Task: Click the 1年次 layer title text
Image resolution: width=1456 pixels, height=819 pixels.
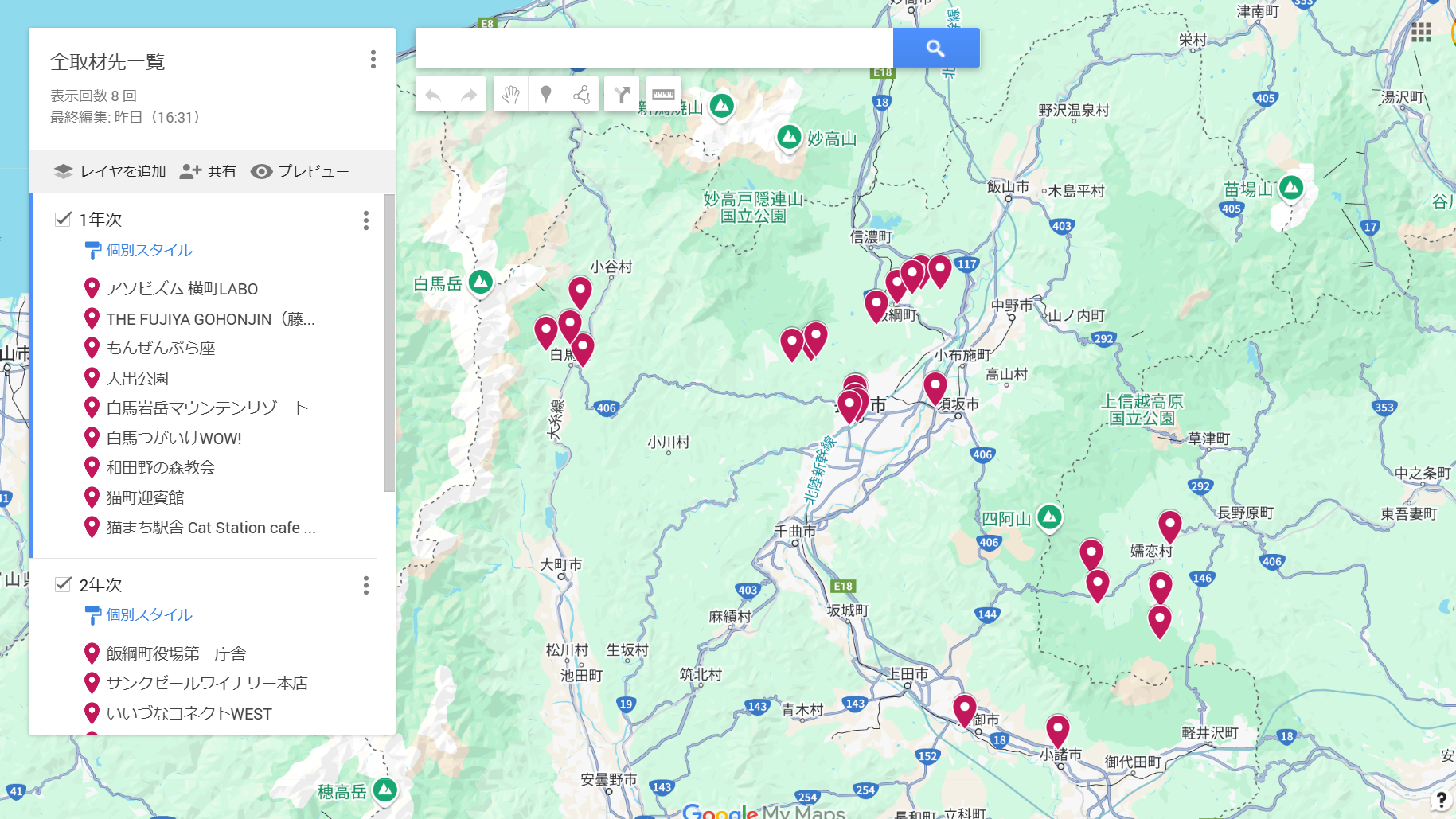Action: (100, 220)
